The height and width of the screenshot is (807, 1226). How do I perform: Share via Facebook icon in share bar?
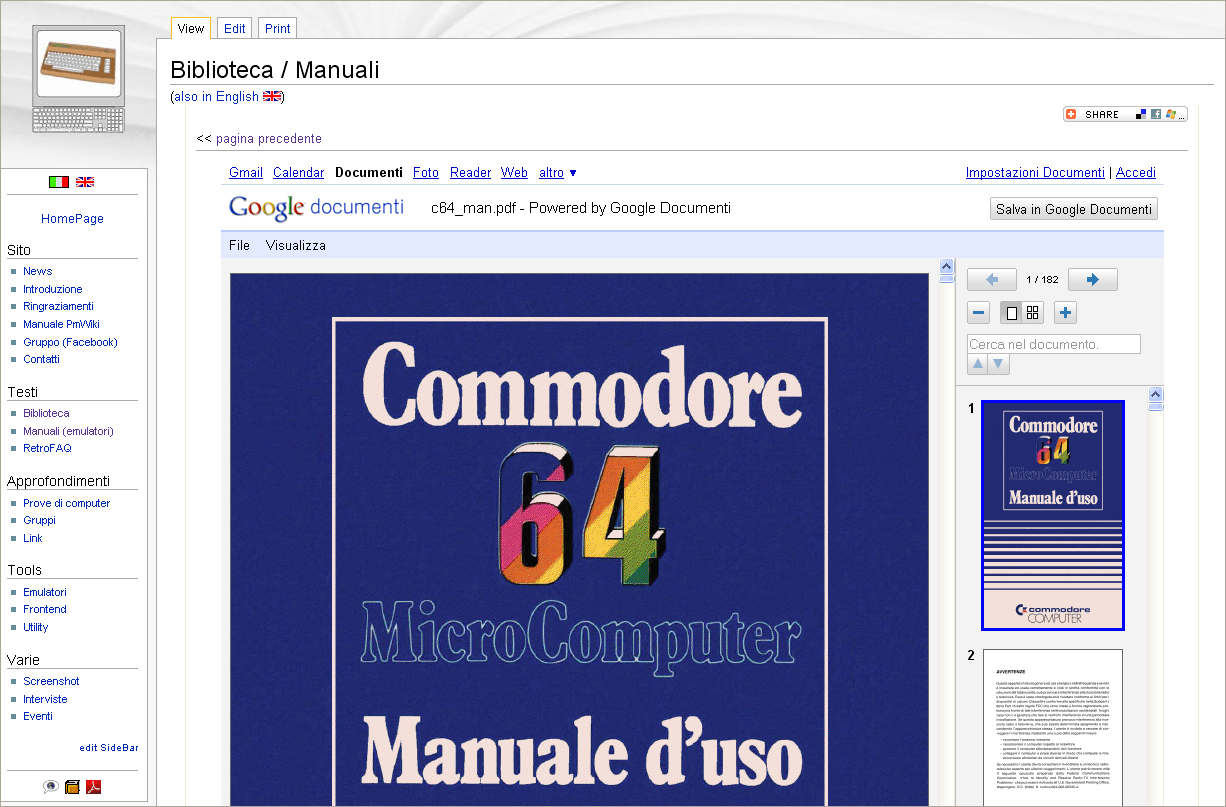point(1156,114)
